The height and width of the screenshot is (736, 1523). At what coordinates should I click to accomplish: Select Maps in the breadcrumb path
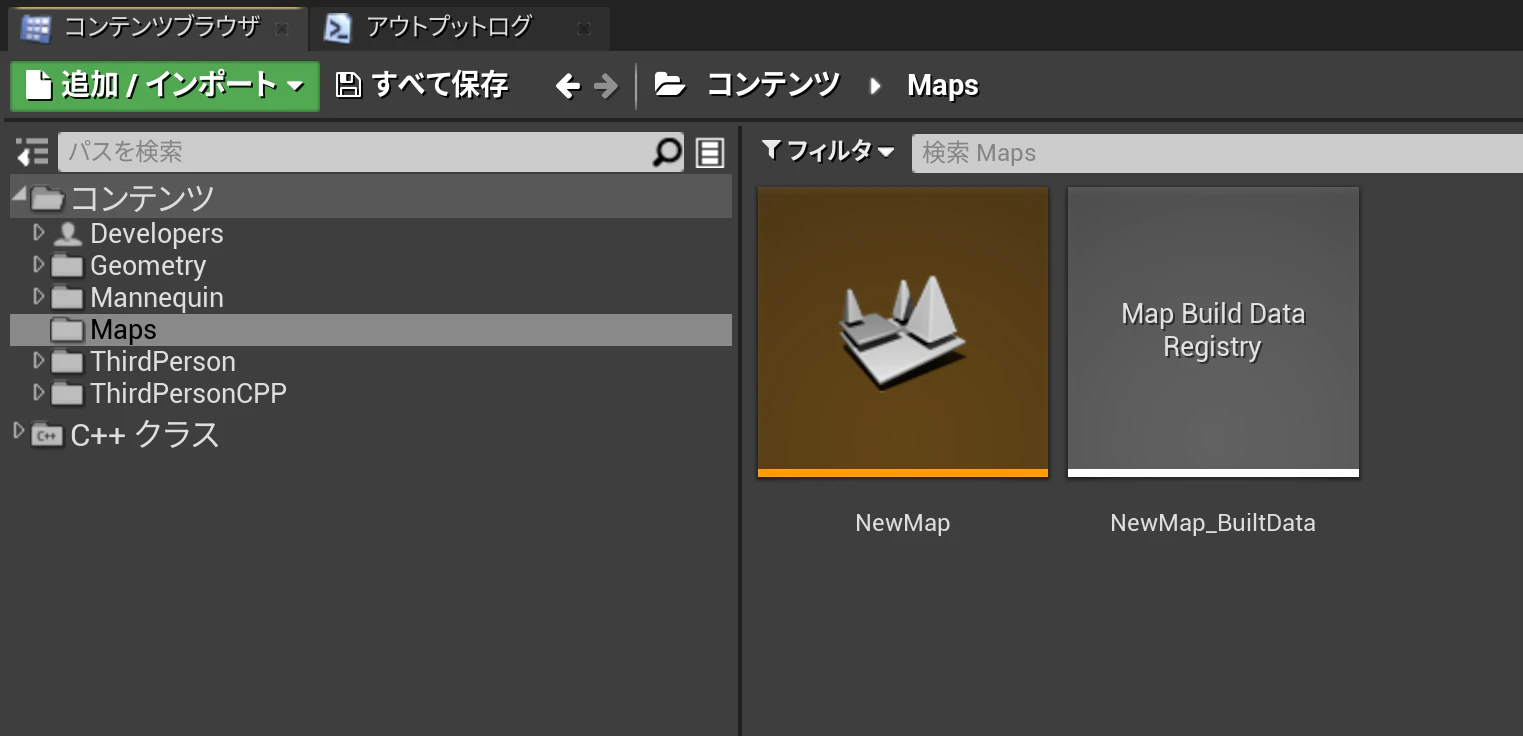942,86
